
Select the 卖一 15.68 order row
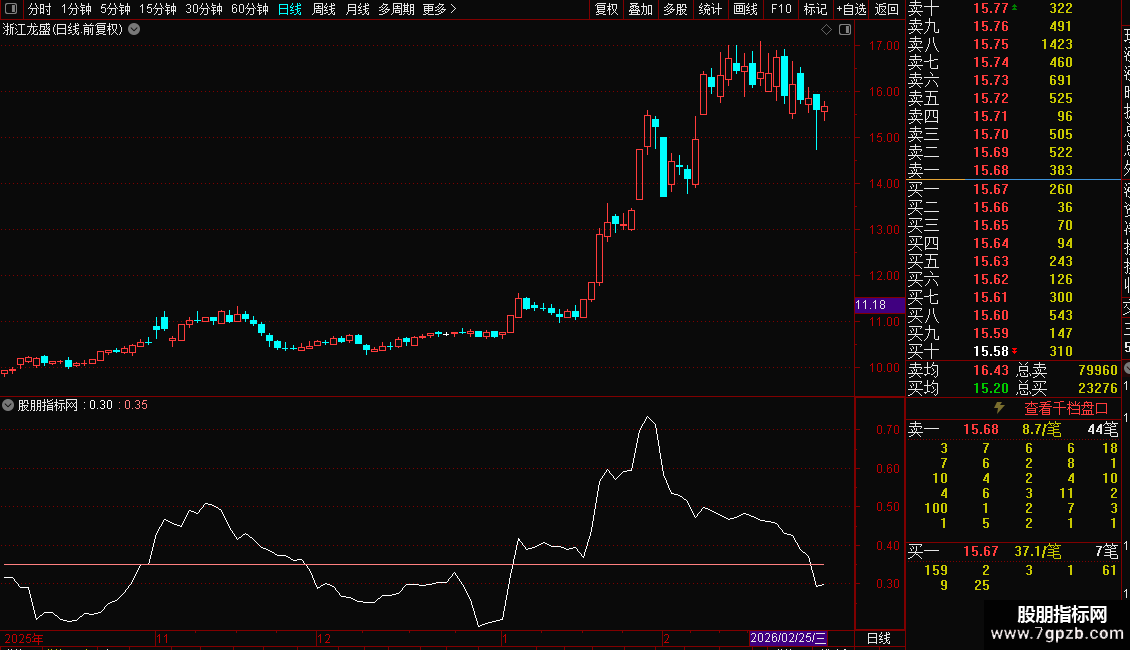coord(1013,170)
